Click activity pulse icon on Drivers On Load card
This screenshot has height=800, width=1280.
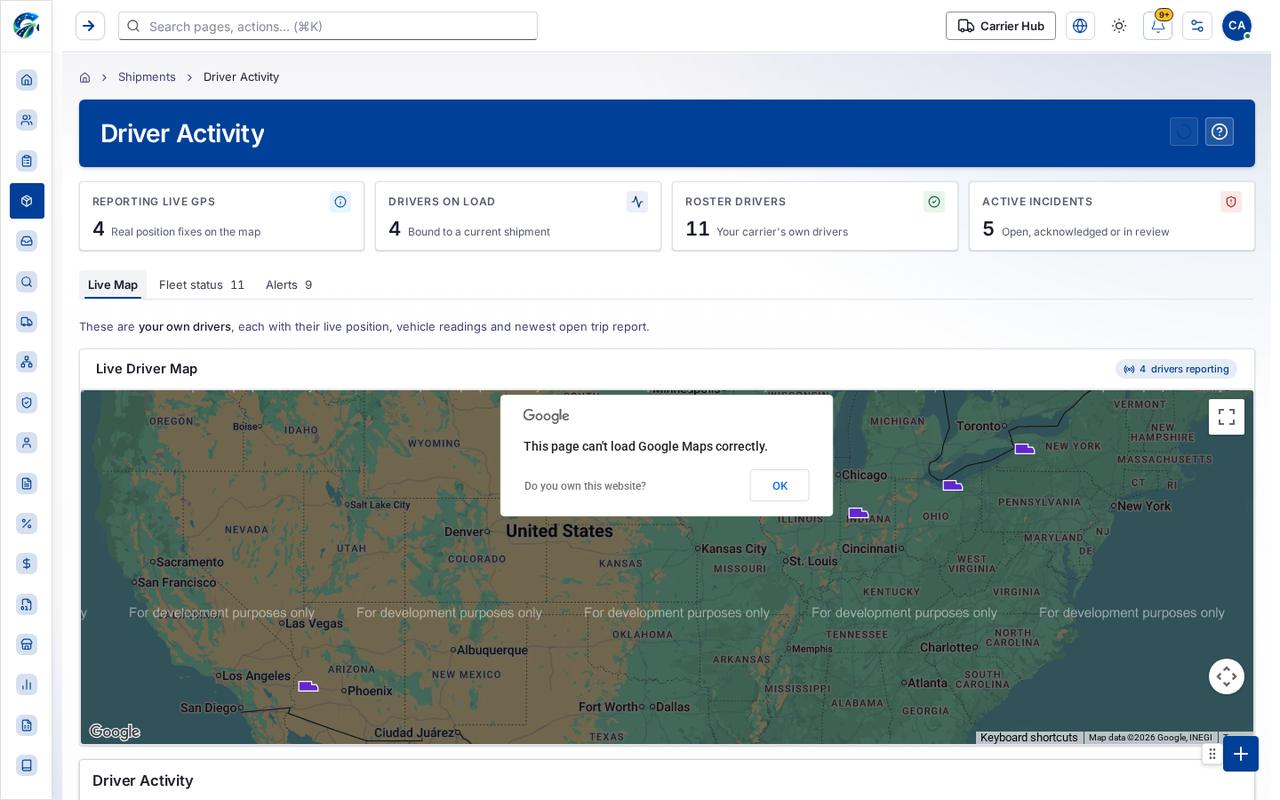click(637, 202)
